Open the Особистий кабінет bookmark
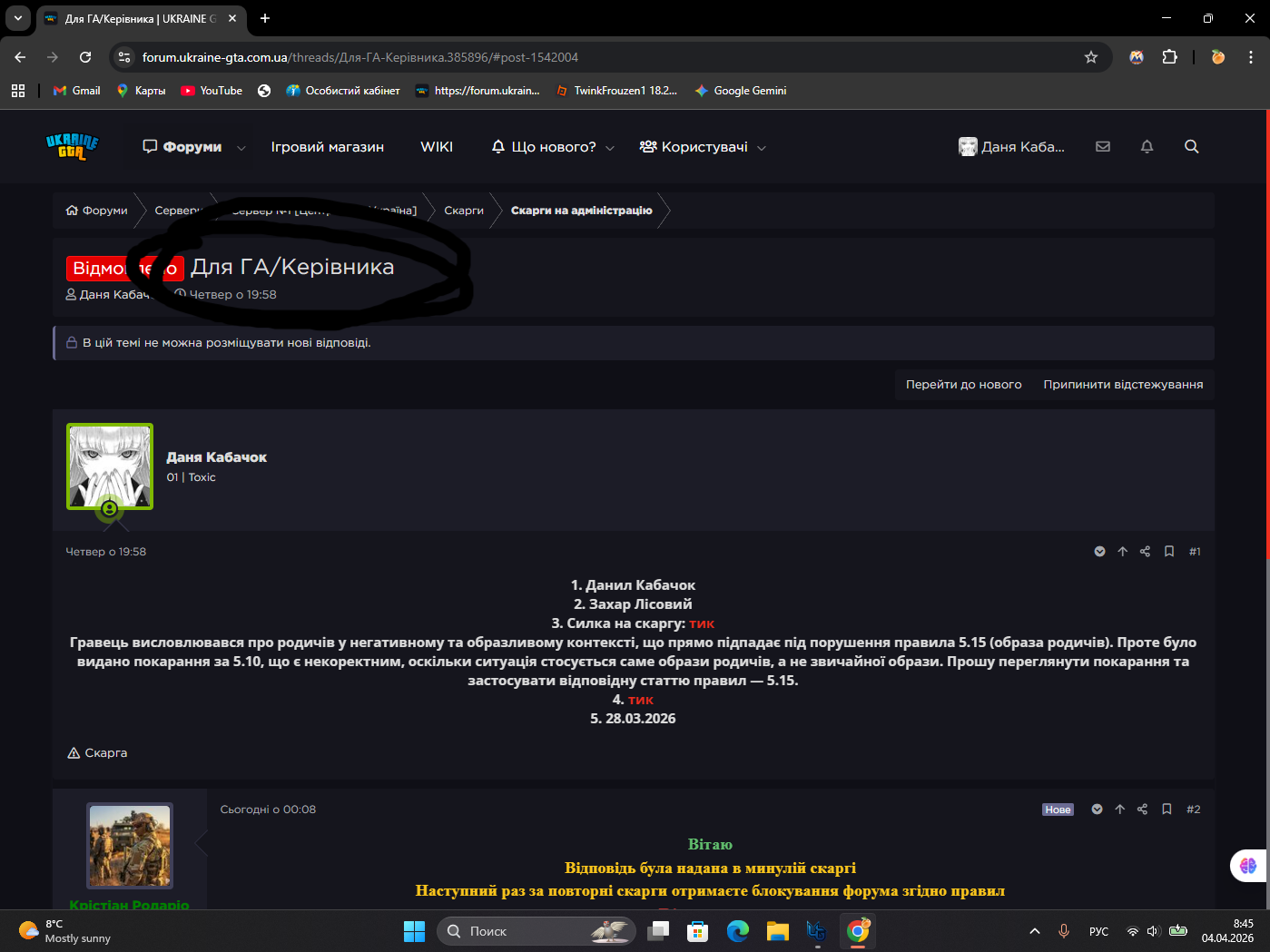 (343, 91)
